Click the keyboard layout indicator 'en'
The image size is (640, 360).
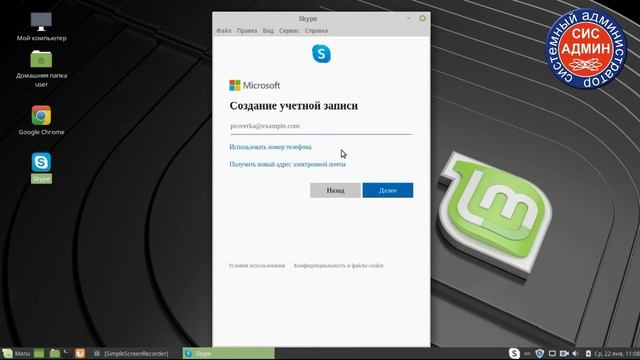[527, 353]
